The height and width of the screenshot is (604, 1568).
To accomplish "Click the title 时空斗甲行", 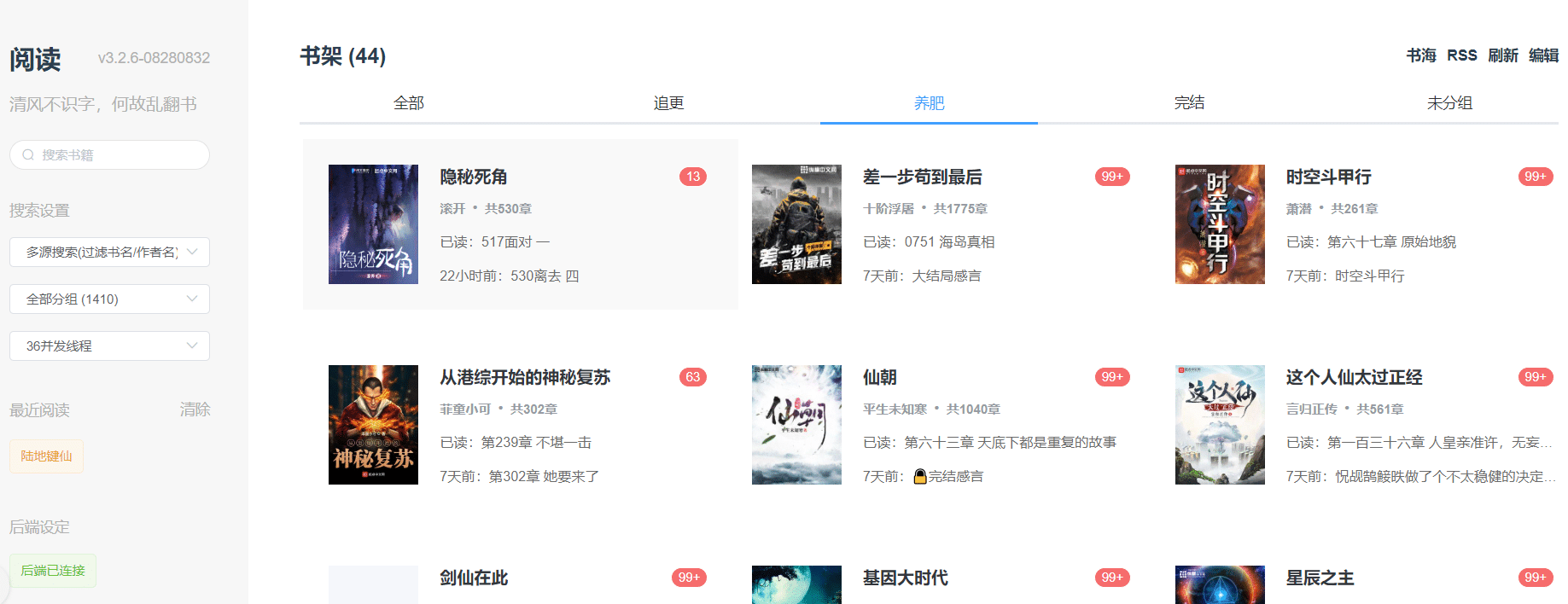I will pos(1329,177).
